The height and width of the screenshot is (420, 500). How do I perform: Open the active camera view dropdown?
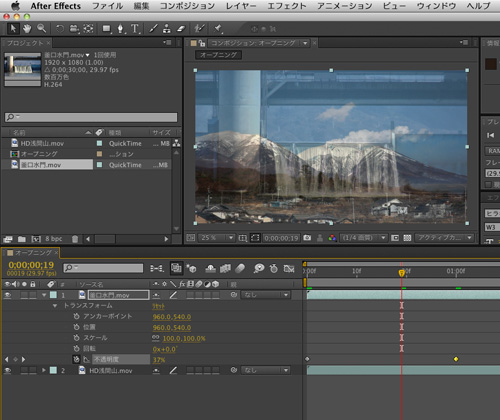click(x=444, y=238)
